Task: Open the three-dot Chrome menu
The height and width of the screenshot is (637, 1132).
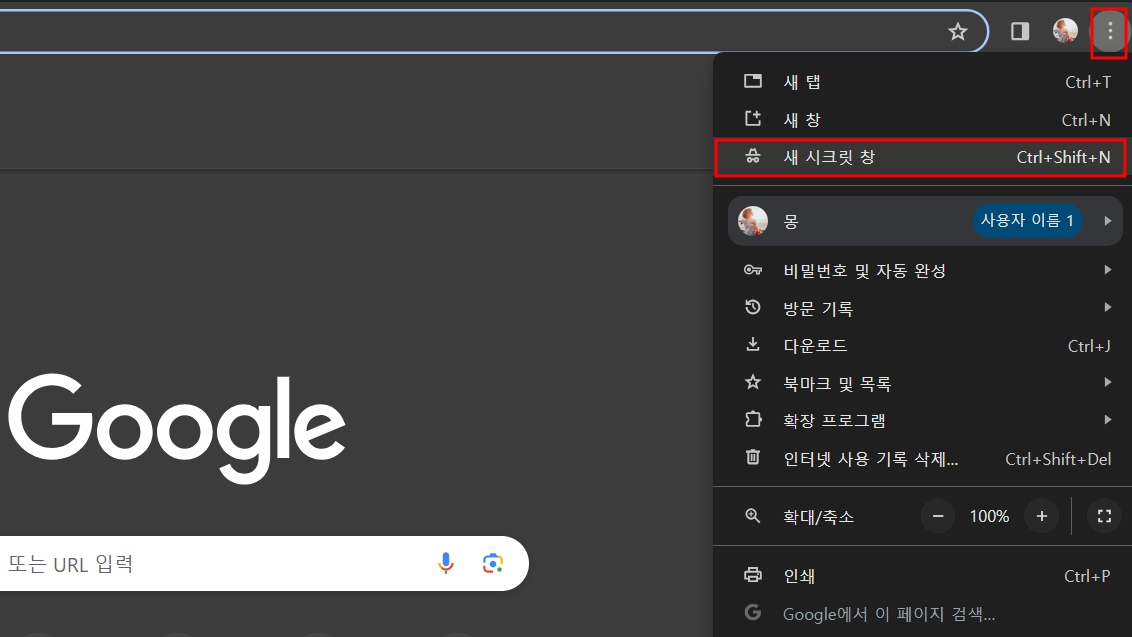Action: 1110,31
